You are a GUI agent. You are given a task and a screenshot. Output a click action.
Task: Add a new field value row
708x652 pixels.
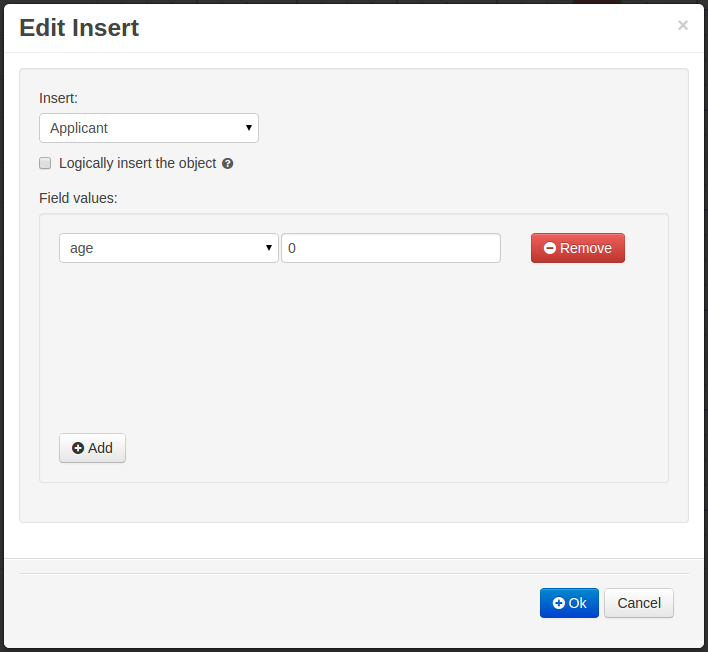93,448
